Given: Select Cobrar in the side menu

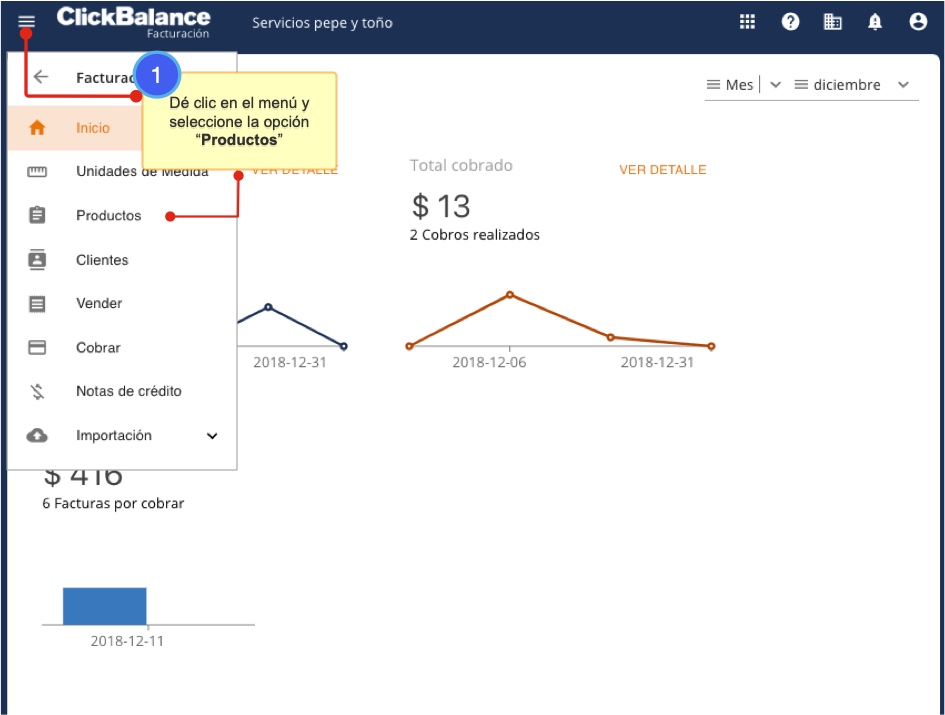Looking at the screenshot, I should point(98,348).
